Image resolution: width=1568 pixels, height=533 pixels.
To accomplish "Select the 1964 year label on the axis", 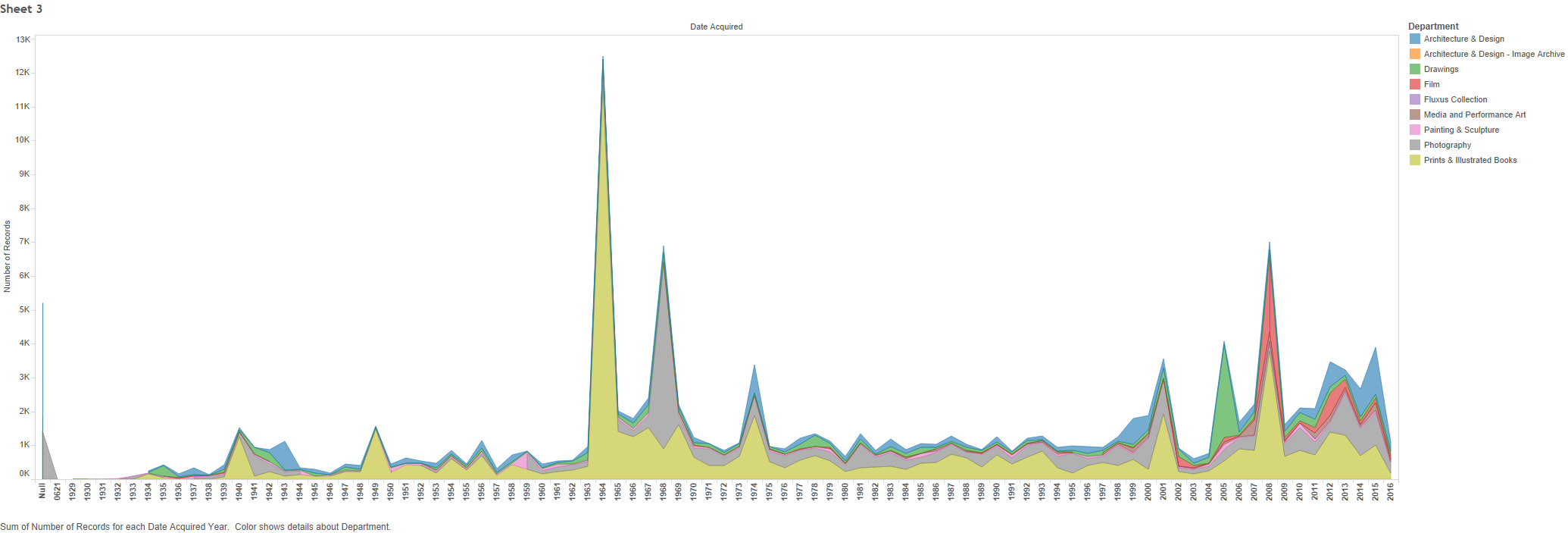I will pos(603,492).
